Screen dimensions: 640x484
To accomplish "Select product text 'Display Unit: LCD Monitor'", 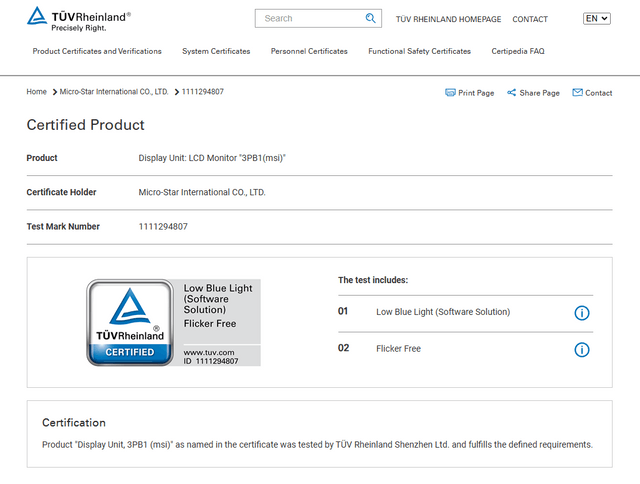I will coord(212,158).
